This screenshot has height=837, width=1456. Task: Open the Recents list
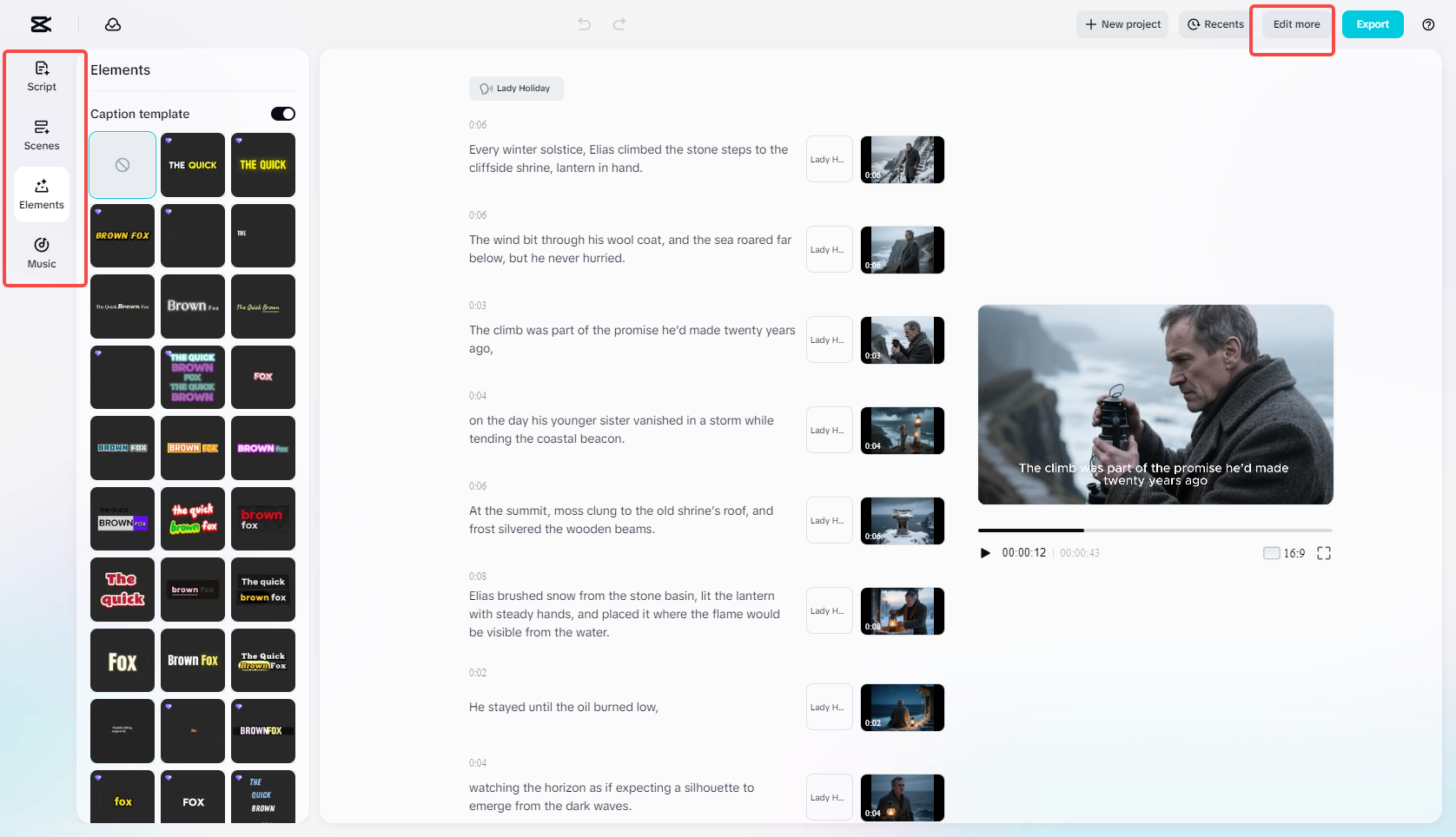tap(1214, 23)
